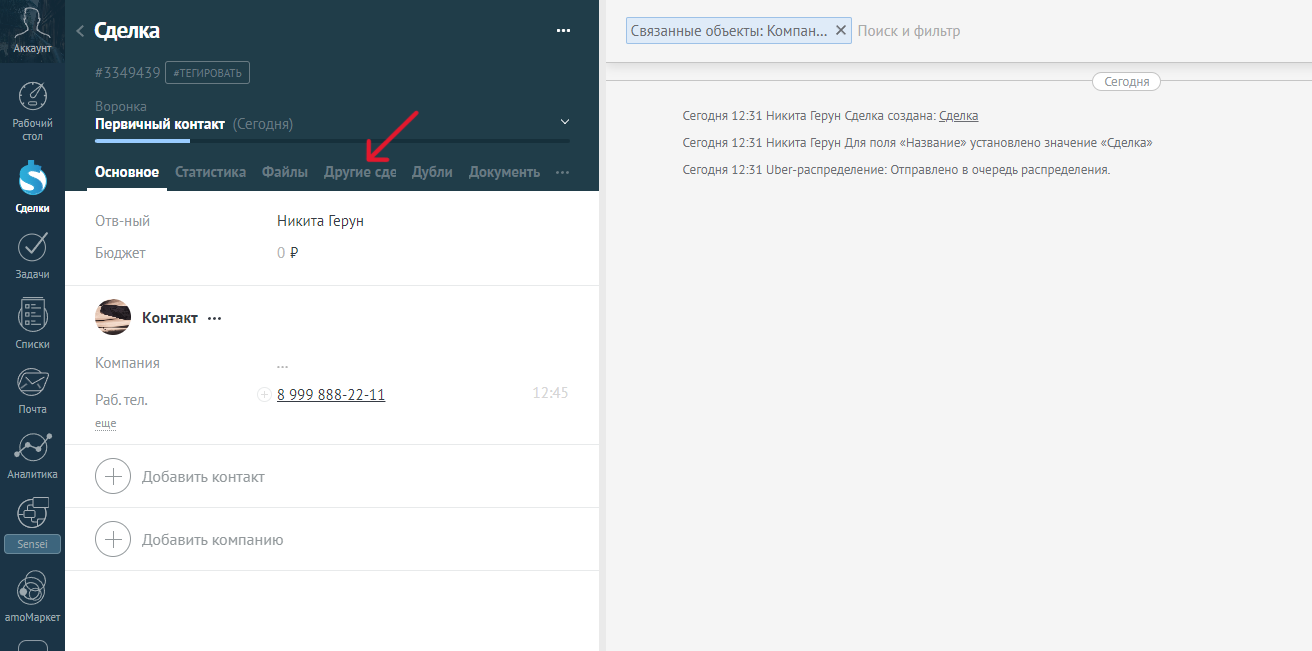Show more tabs via the tab overflow dots
The image size is (1312, 651).
(563, 172)
